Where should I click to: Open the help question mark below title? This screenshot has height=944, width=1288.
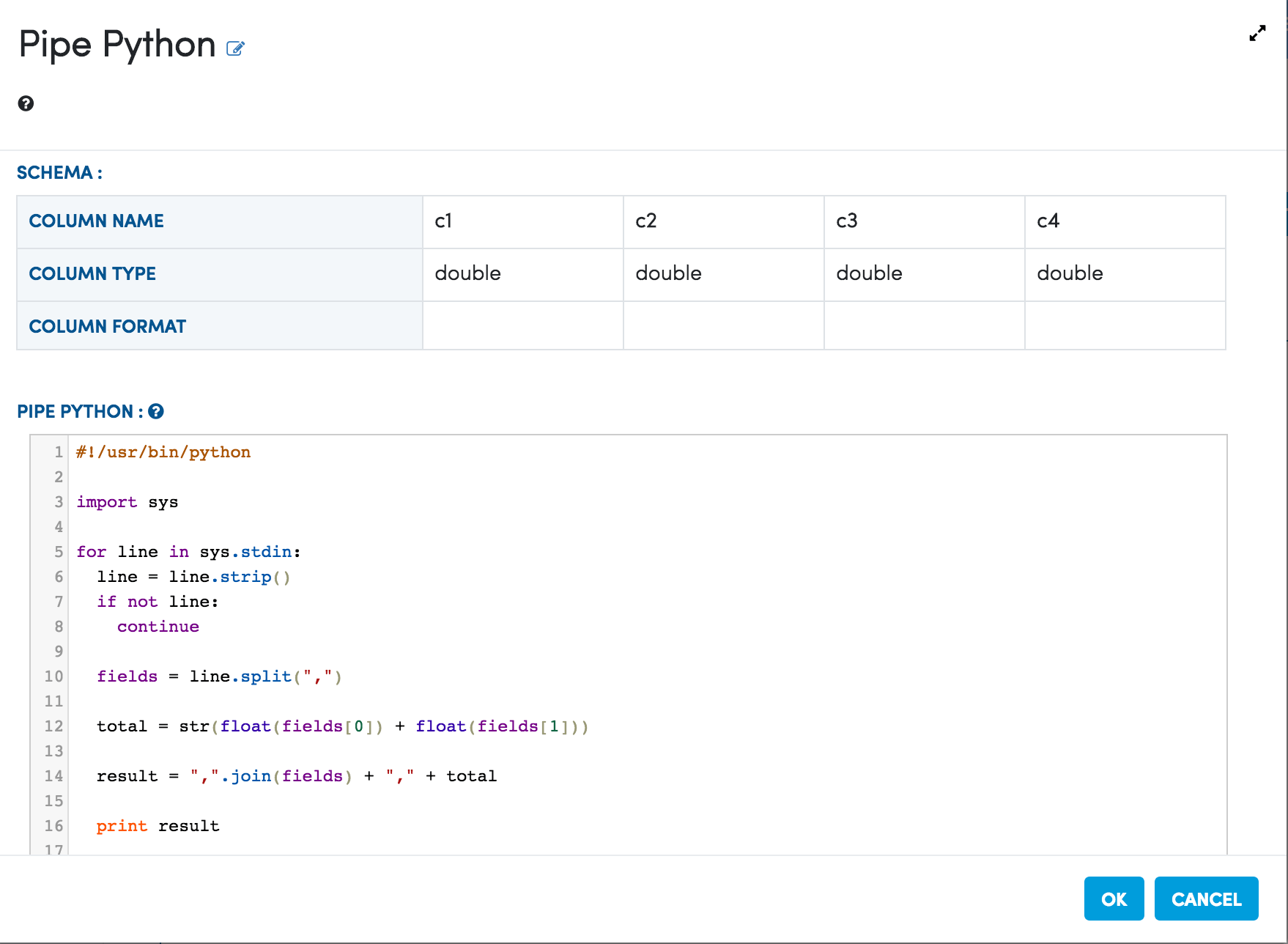26,103
